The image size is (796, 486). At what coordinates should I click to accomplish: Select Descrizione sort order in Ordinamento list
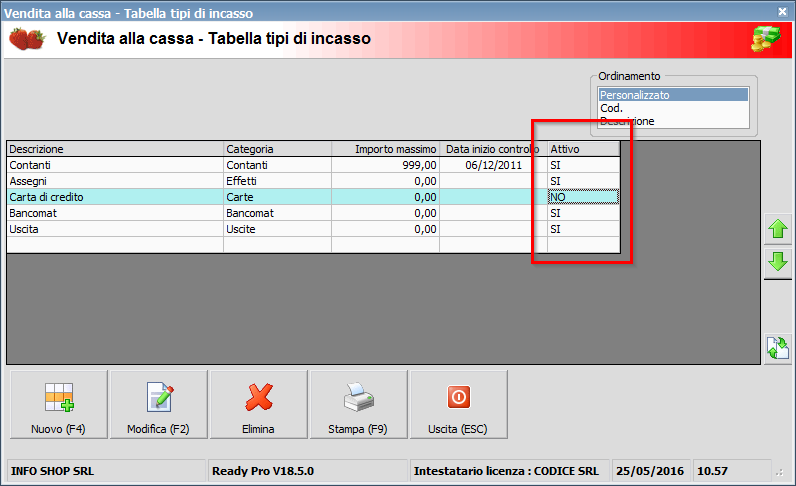(673, 121)
